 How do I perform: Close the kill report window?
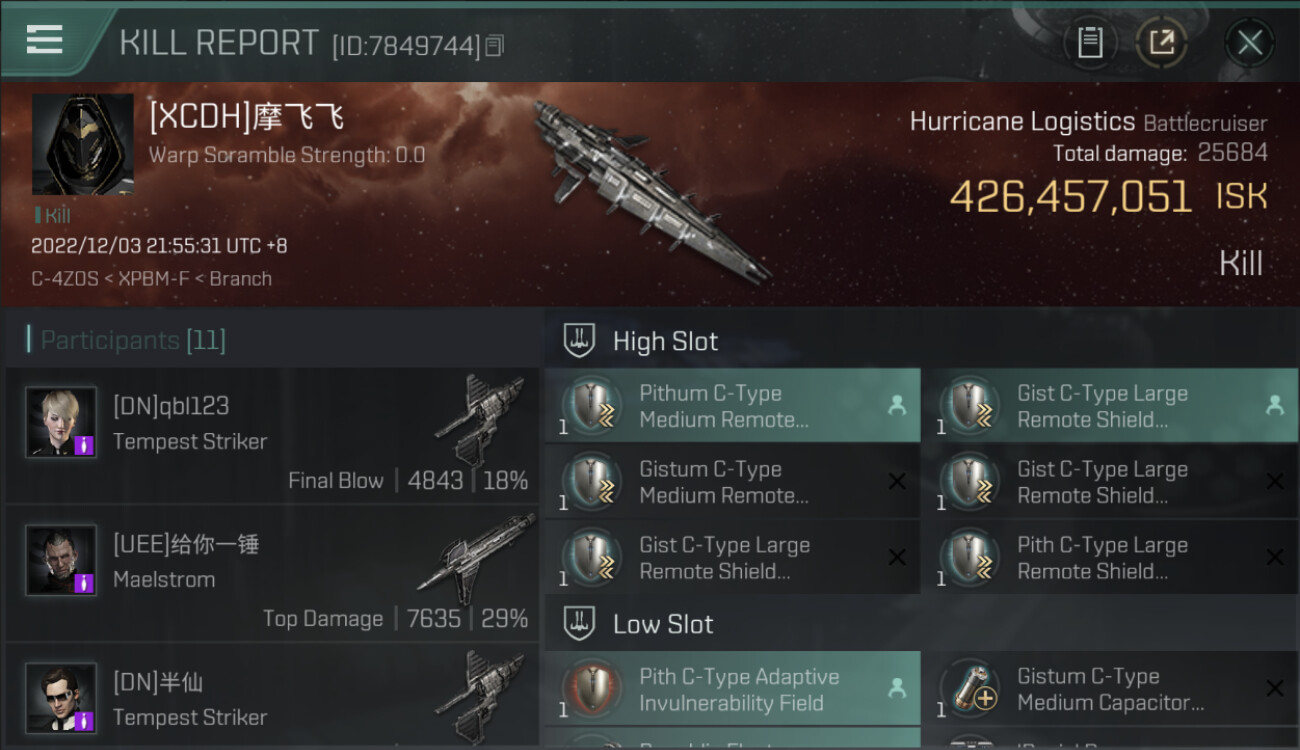(1249, 42)
